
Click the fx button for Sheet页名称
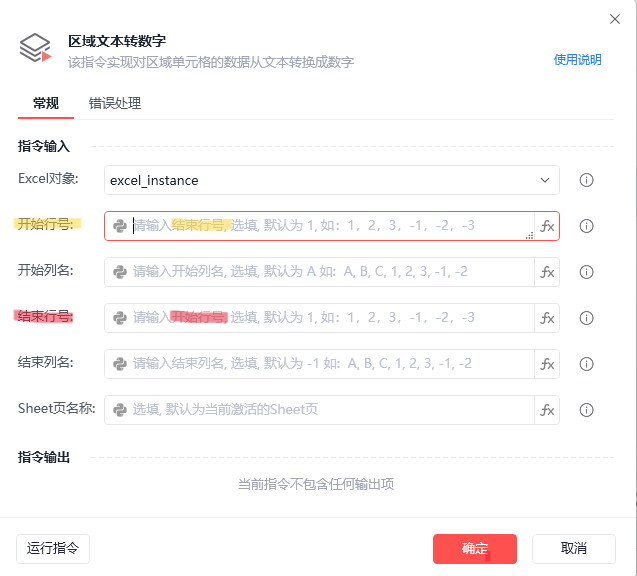[x=547, y=410]
